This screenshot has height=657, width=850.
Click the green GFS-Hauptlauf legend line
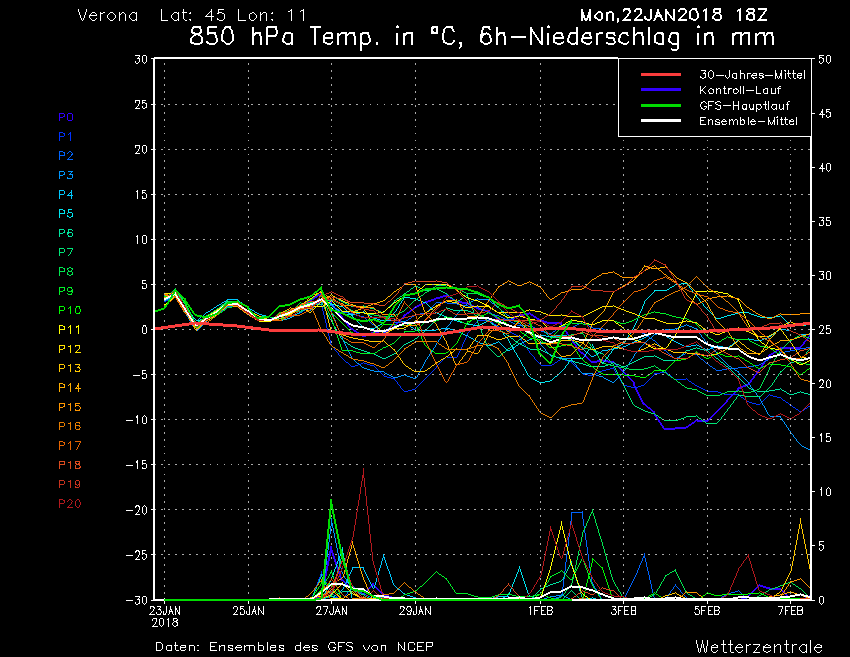pyautogui.click(x=661, y=105)
